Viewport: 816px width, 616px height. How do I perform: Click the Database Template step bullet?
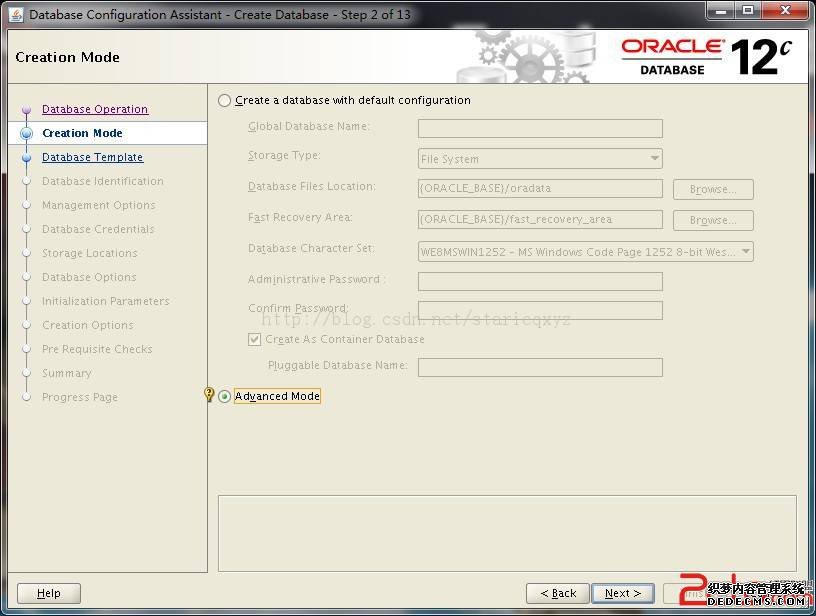(26, 157)
